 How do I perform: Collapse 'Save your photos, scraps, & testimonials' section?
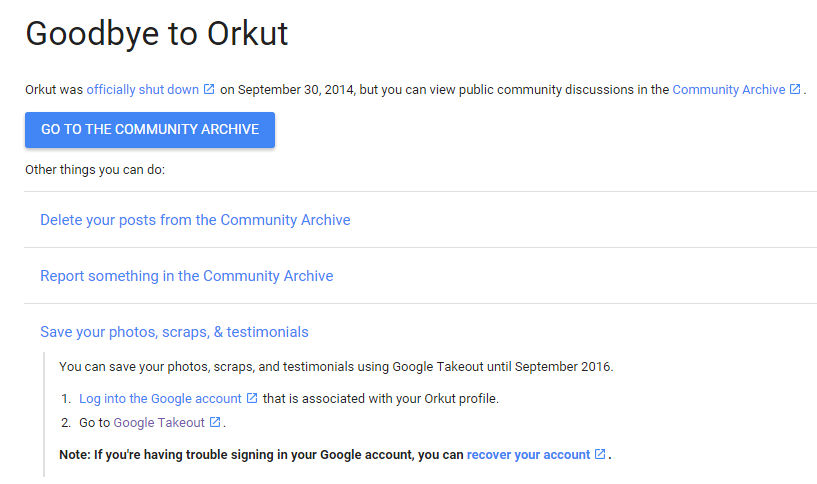click(174, 332)
